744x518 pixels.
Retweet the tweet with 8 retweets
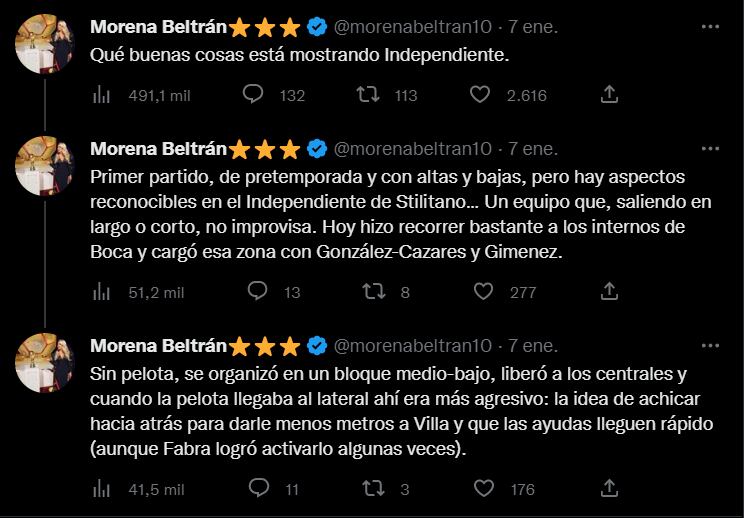point(372,292)
